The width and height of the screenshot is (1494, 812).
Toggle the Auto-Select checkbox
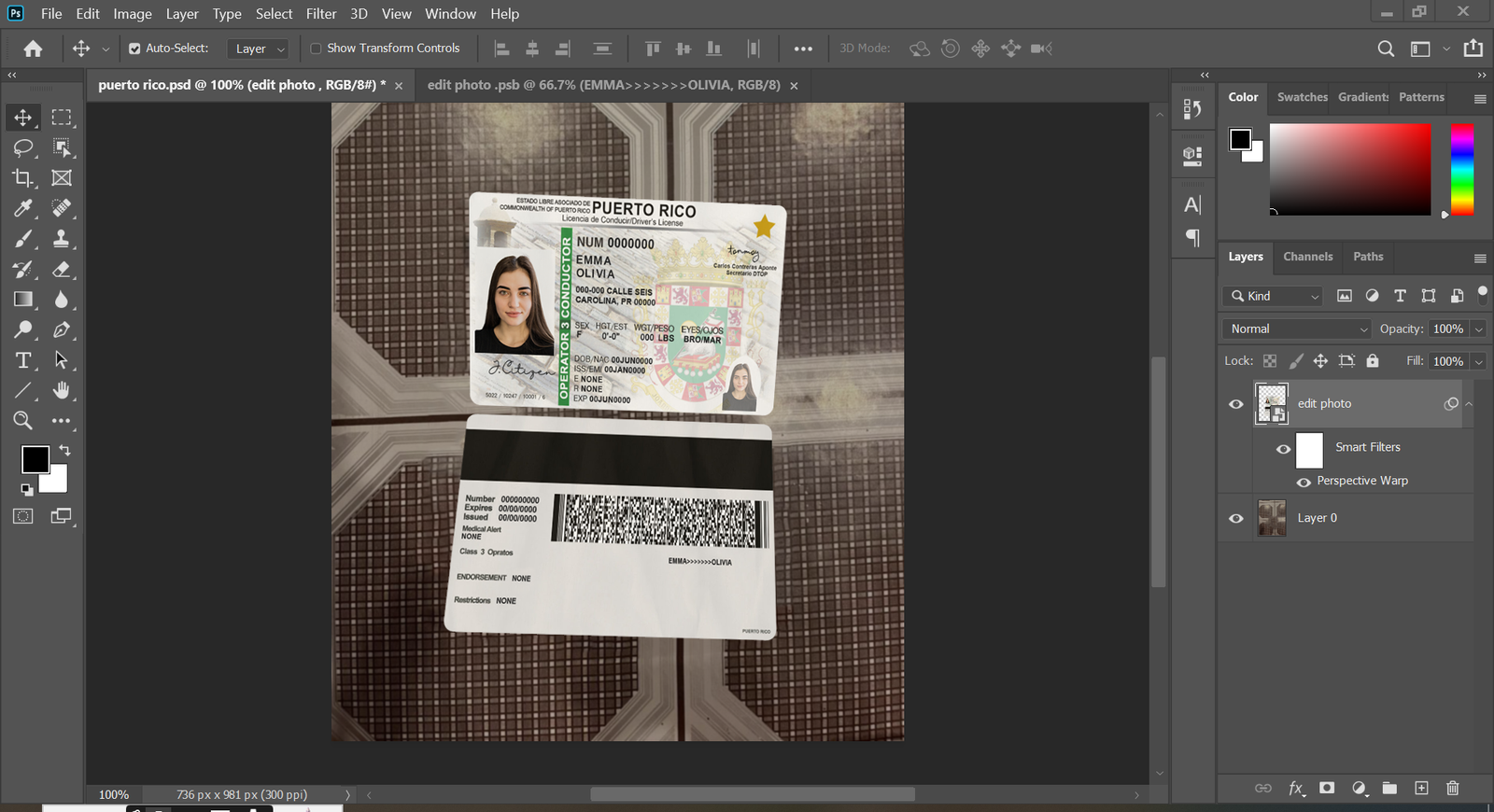coord(134,49)
